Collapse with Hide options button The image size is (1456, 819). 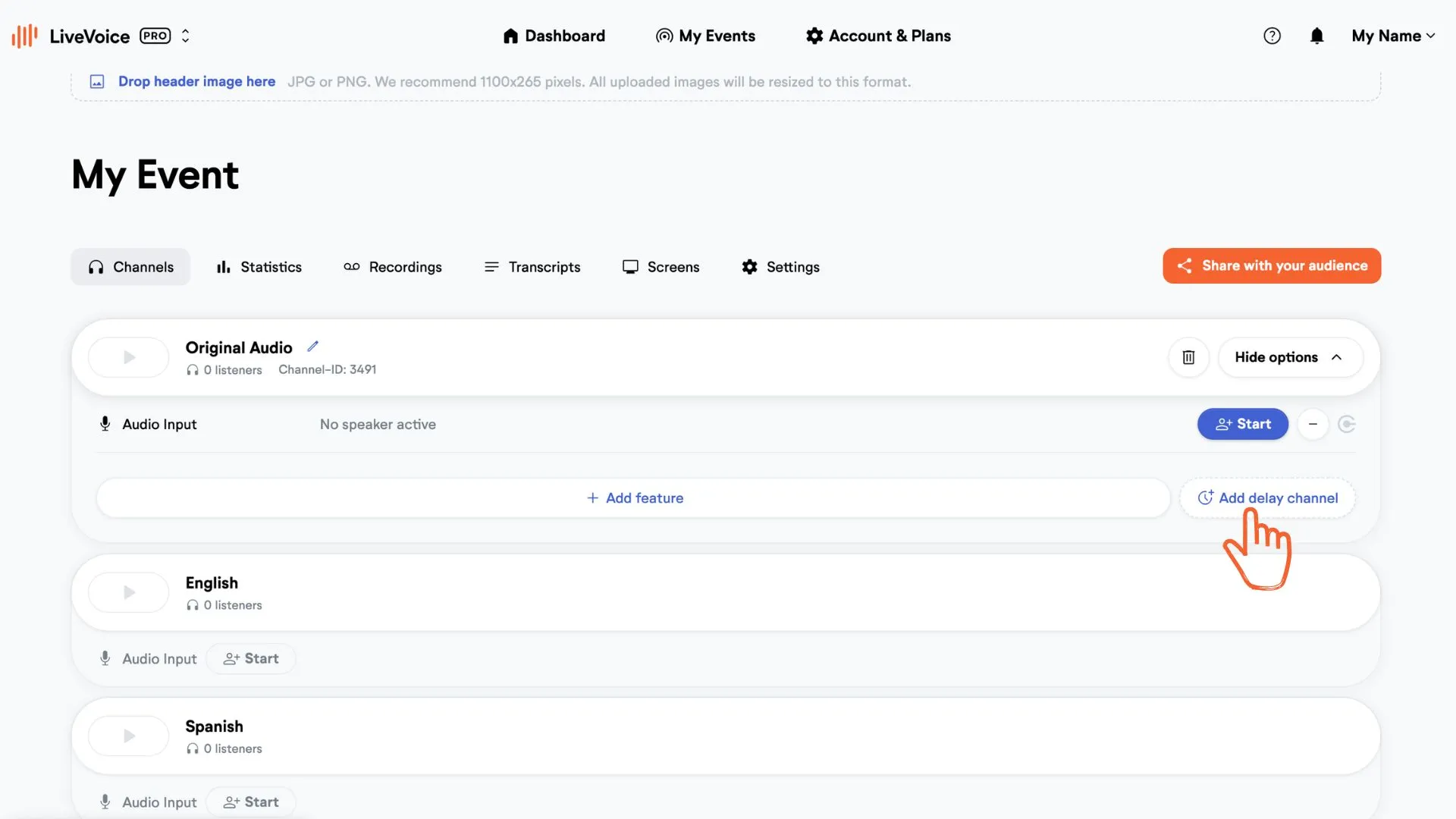(1290, 357)
